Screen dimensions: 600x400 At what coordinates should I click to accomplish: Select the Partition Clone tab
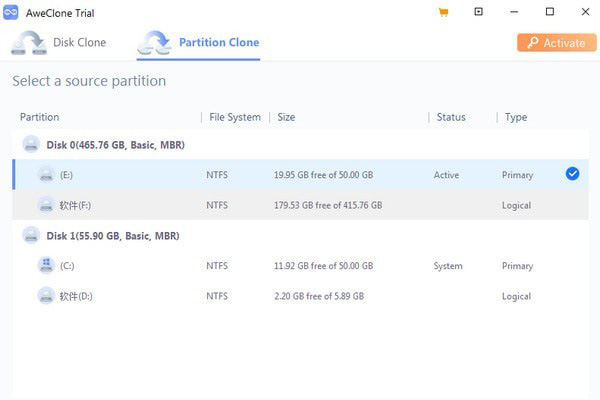(x=198, y=44)
